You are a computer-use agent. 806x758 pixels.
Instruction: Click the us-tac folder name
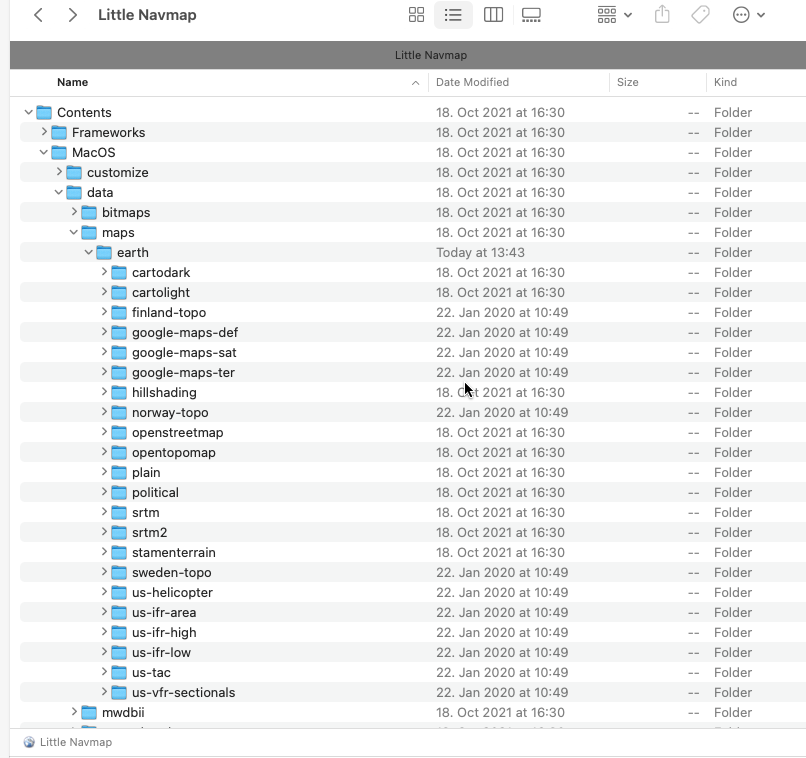click(151, 673)
